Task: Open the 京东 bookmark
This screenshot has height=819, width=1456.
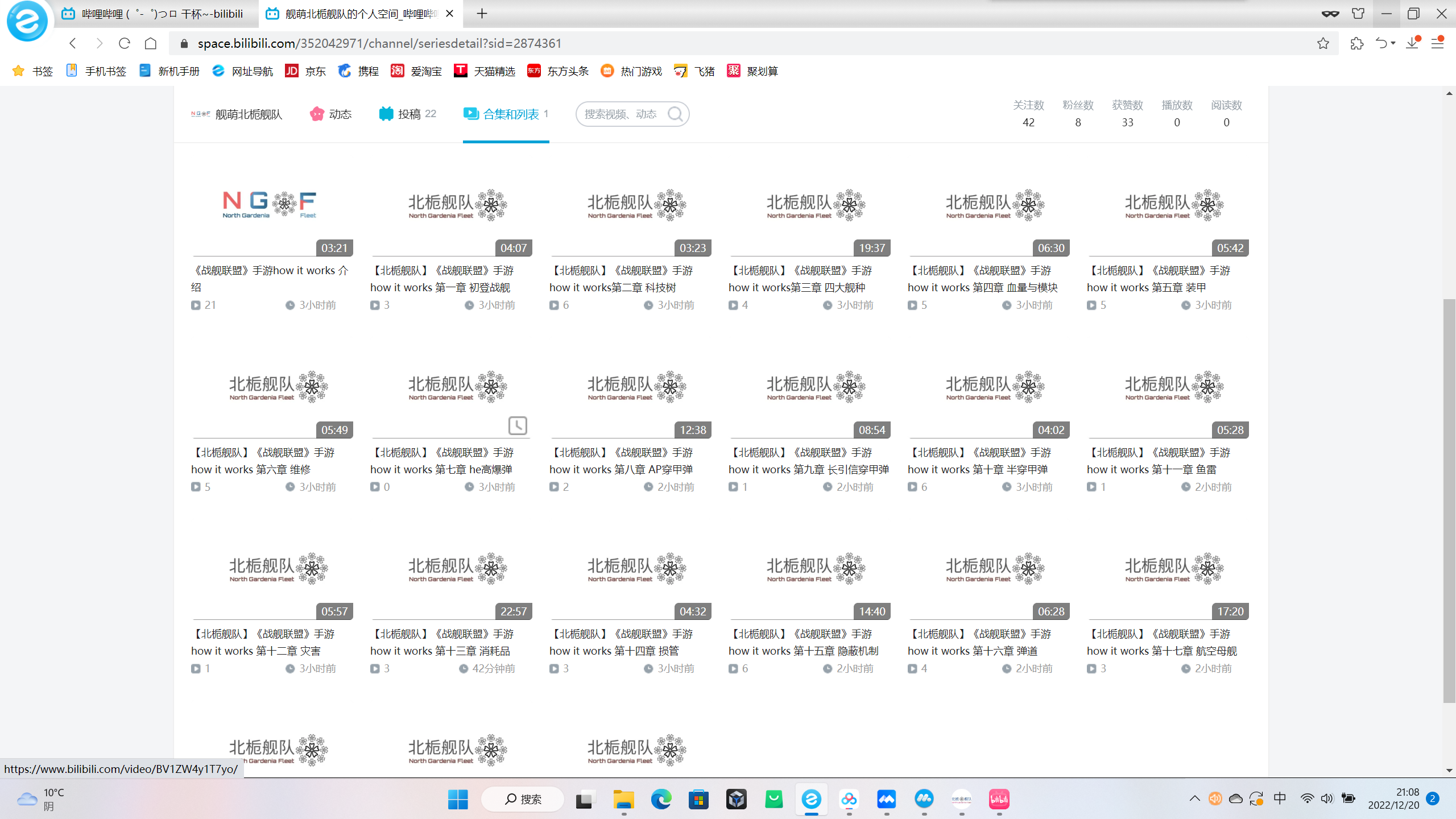Action: 305,71
